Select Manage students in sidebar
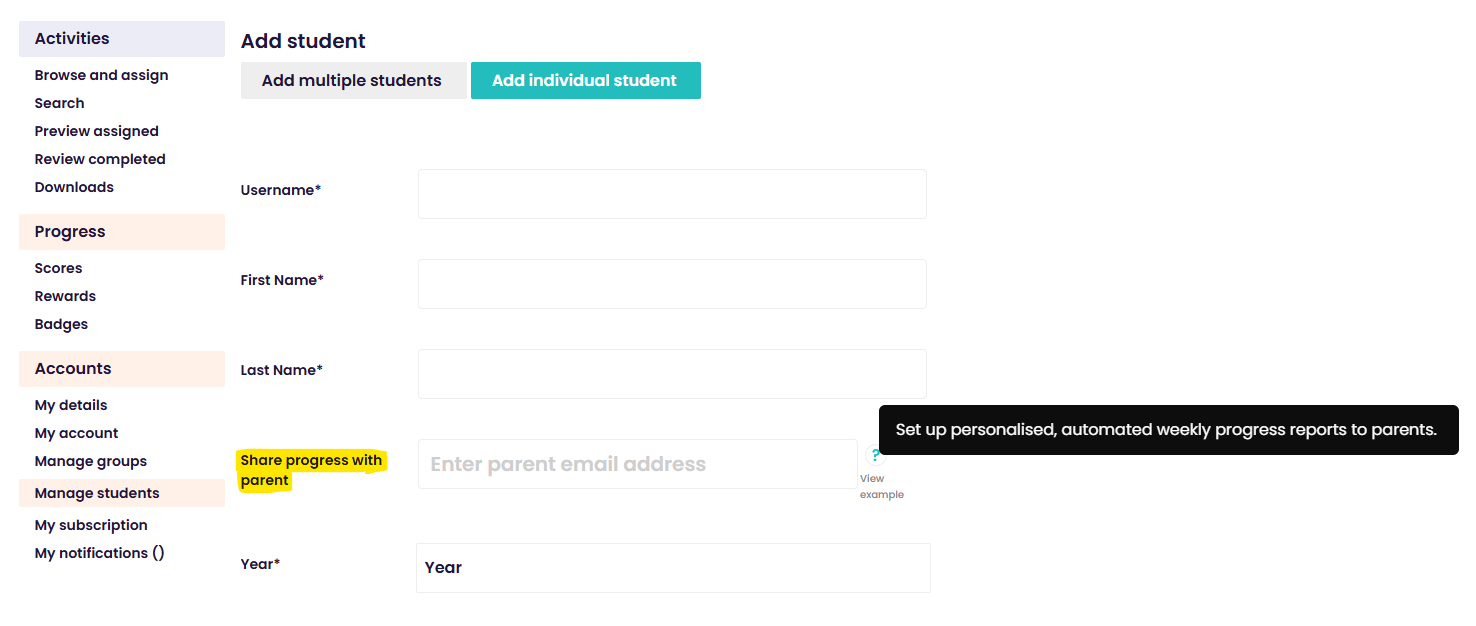 97,493
